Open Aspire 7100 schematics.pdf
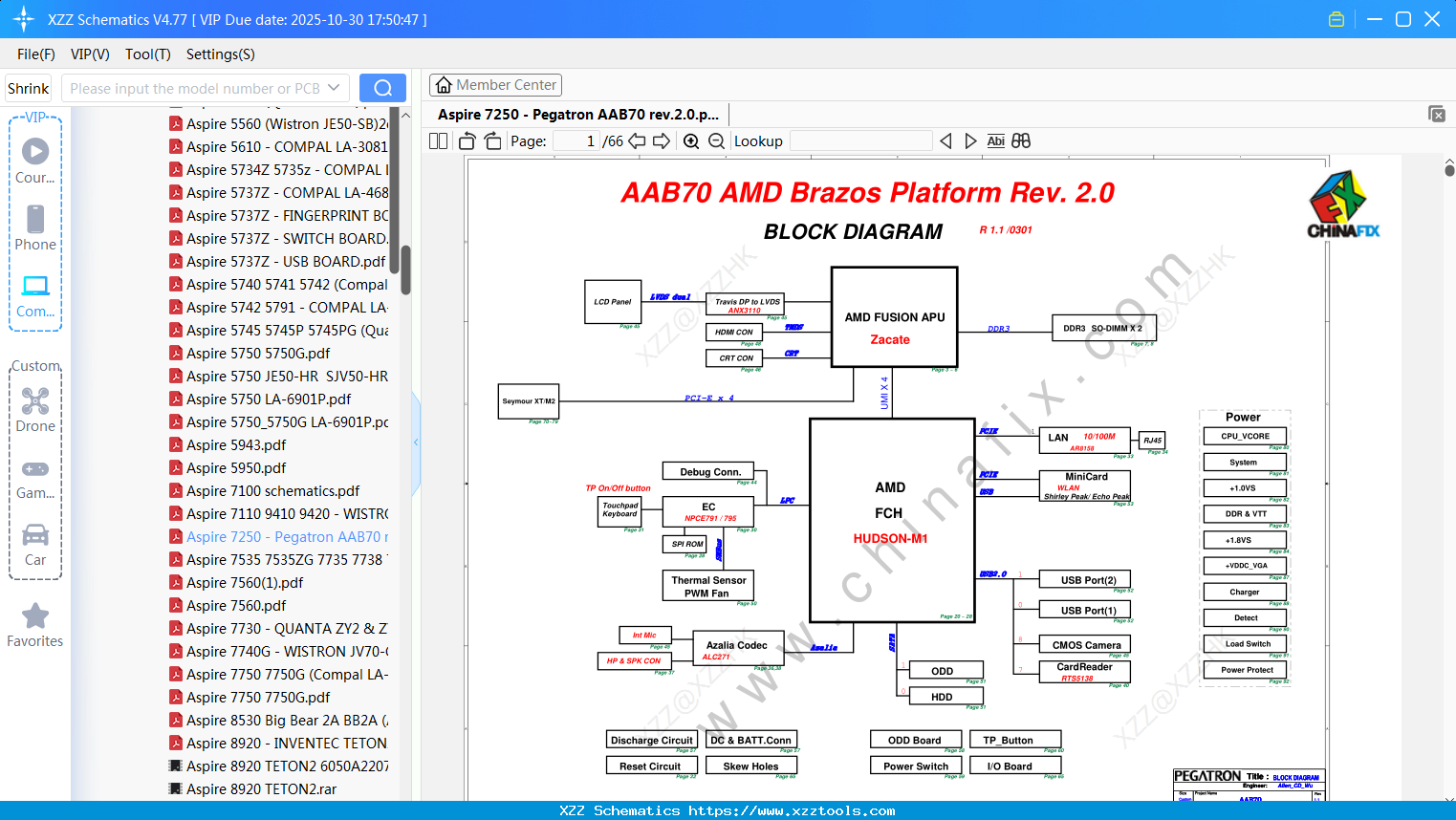Screen dimensions: 1456x820 click(x=273, y=491)
